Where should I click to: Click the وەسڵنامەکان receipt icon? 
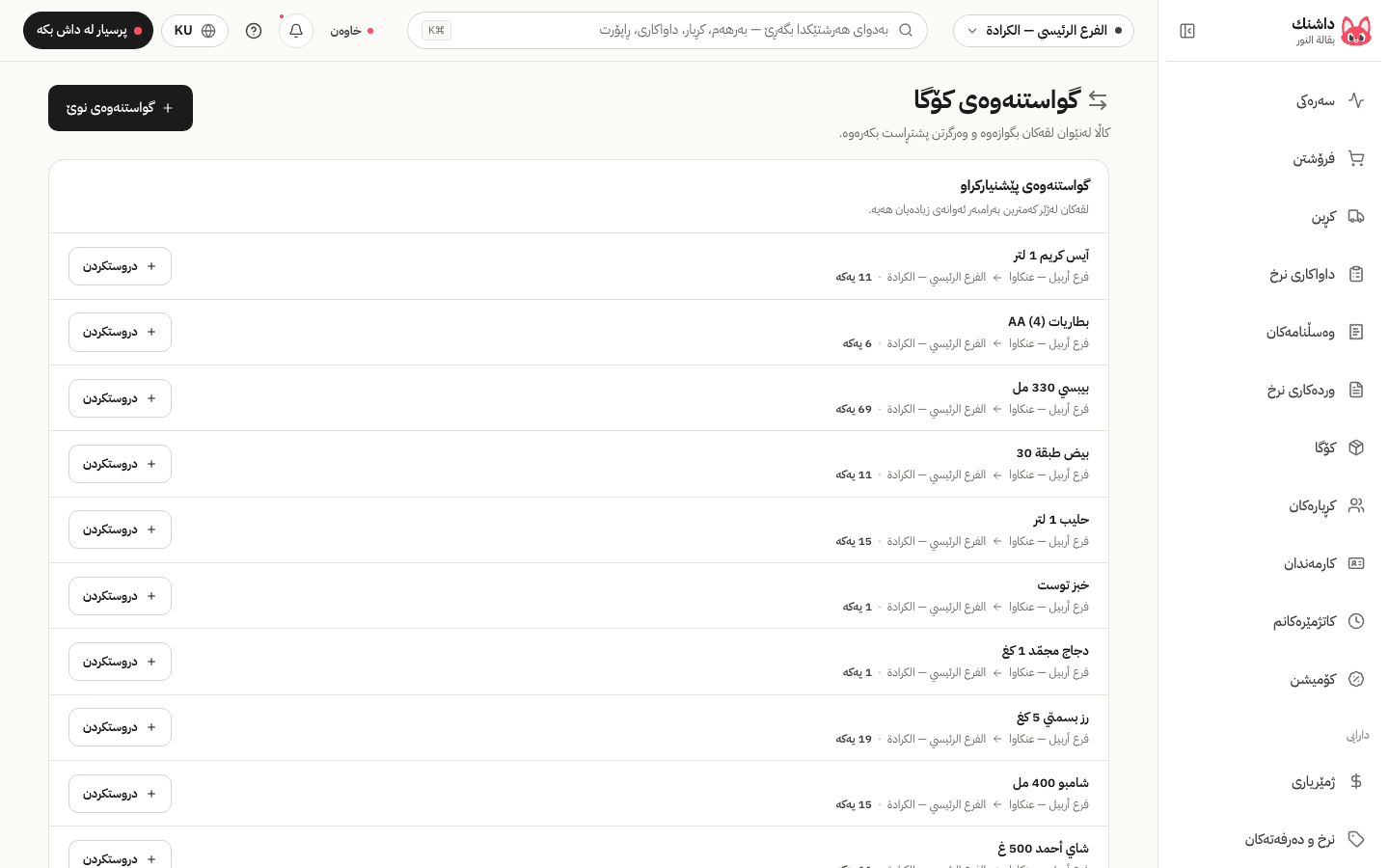coord(1356,332)
